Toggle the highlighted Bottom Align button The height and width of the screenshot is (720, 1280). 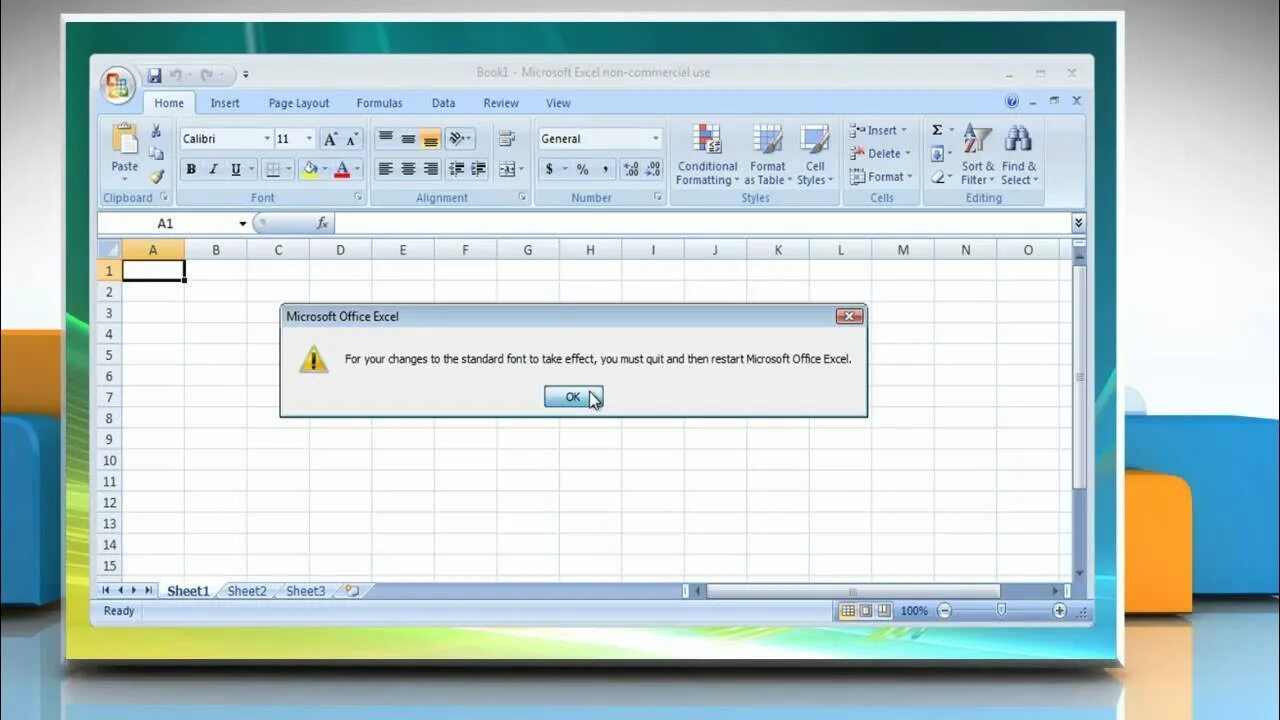[x=430, y=138]
